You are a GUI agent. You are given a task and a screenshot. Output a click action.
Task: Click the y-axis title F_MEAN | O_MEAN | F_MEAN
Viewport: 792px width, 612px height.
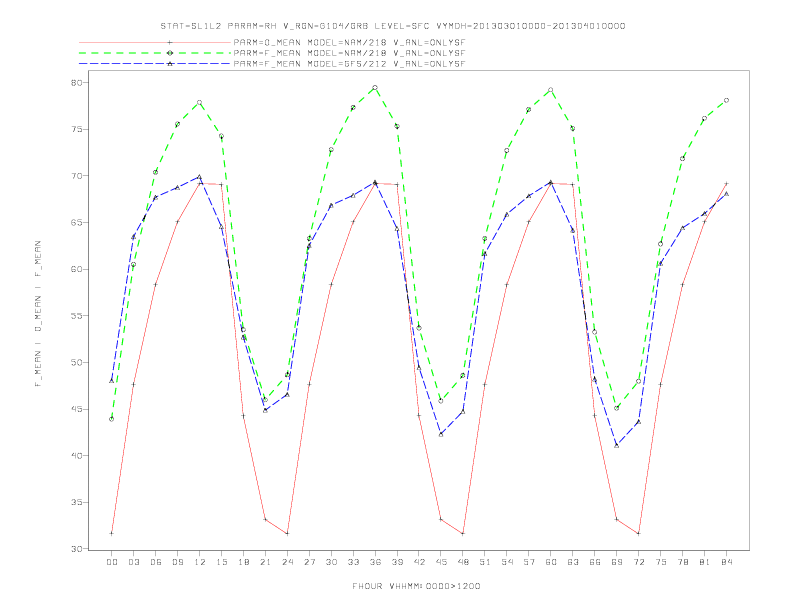click(x=38, y=314)
